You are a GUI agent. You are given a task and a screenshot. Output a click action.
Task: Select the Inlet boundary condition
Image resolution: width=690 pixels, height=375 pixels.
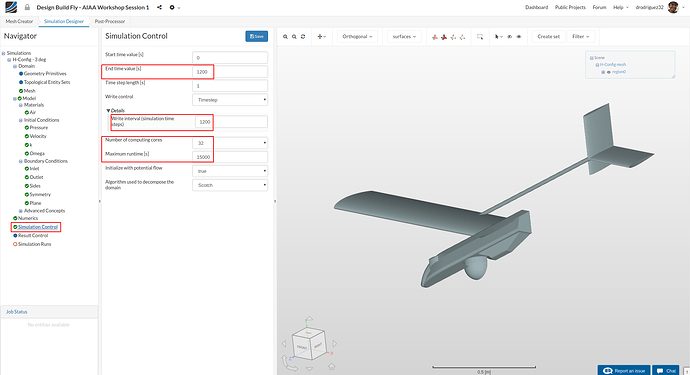[x=34, y=169]
